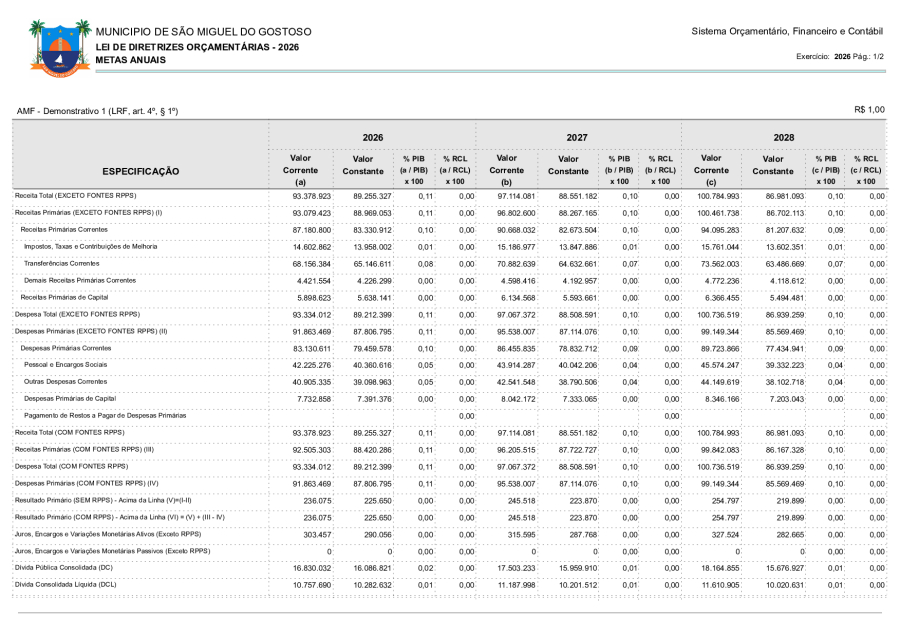Click the 2027 column group header

[577, 137]
